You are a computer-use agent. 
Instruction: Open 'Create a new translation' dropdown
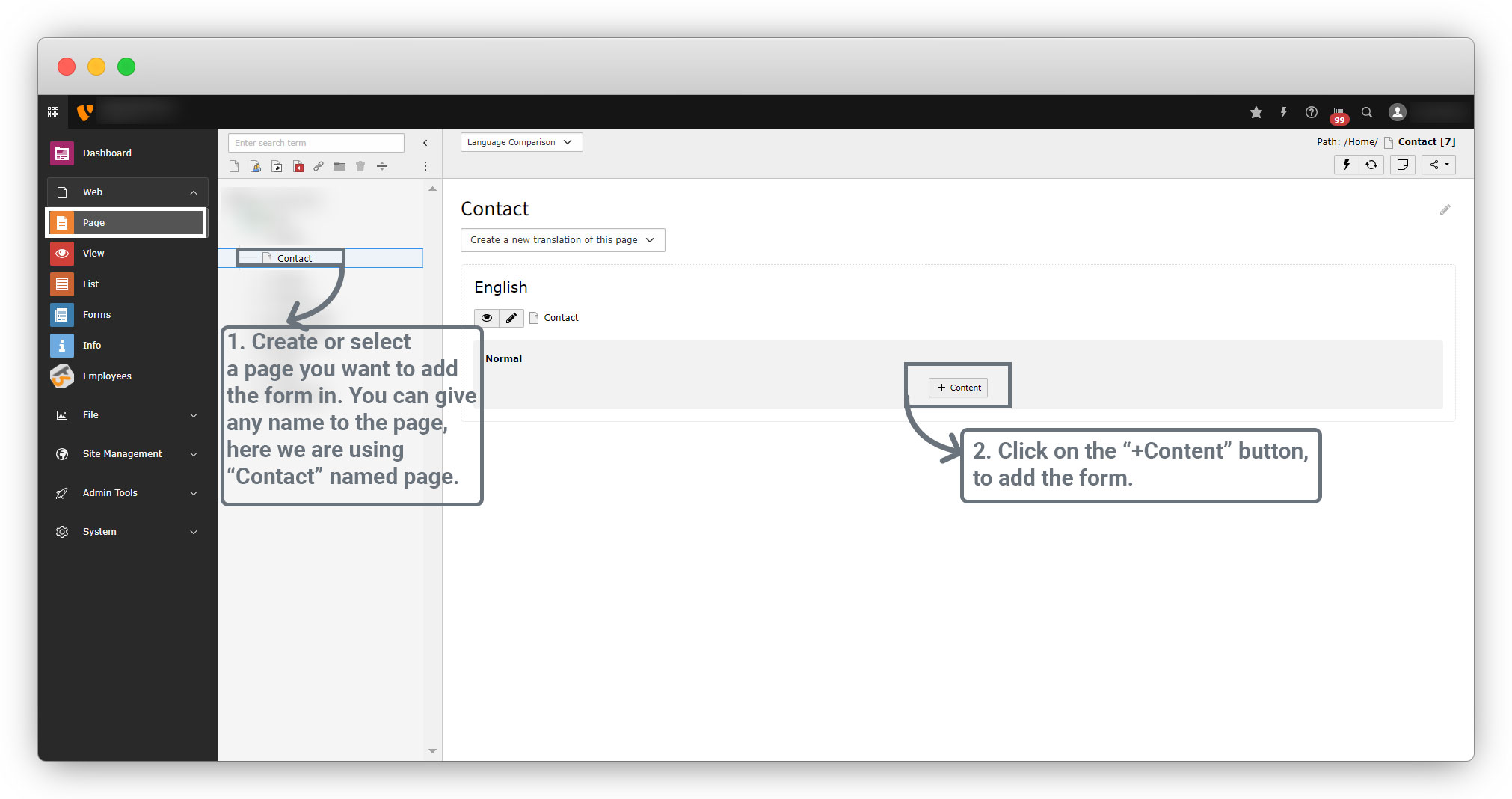(562, 240)
